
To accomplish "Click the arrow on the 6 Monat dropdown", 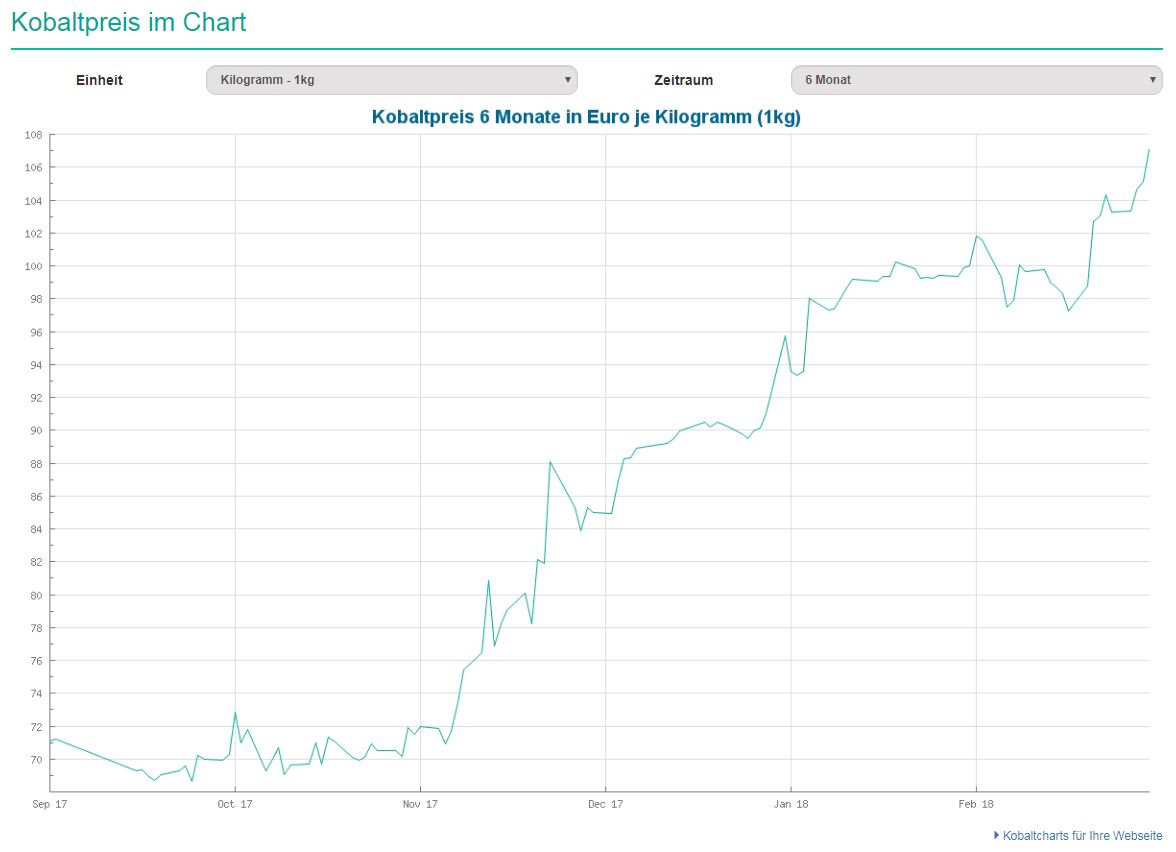I will [1152, 80].
